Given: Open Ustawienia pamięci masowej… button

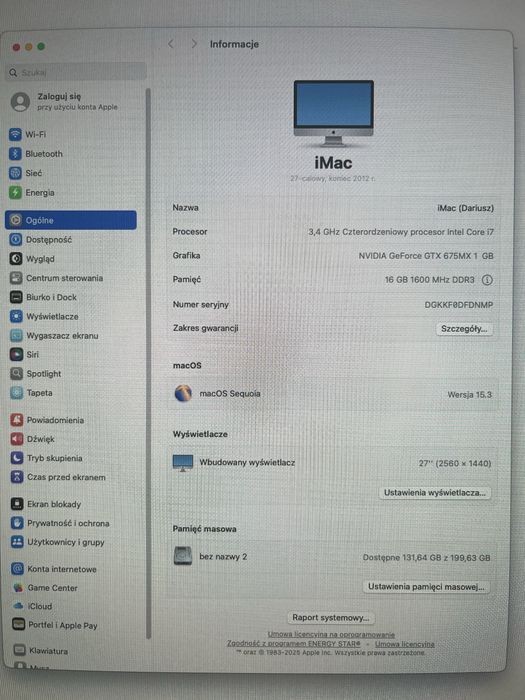Looking at the screenshot, I should coord(426,587).
